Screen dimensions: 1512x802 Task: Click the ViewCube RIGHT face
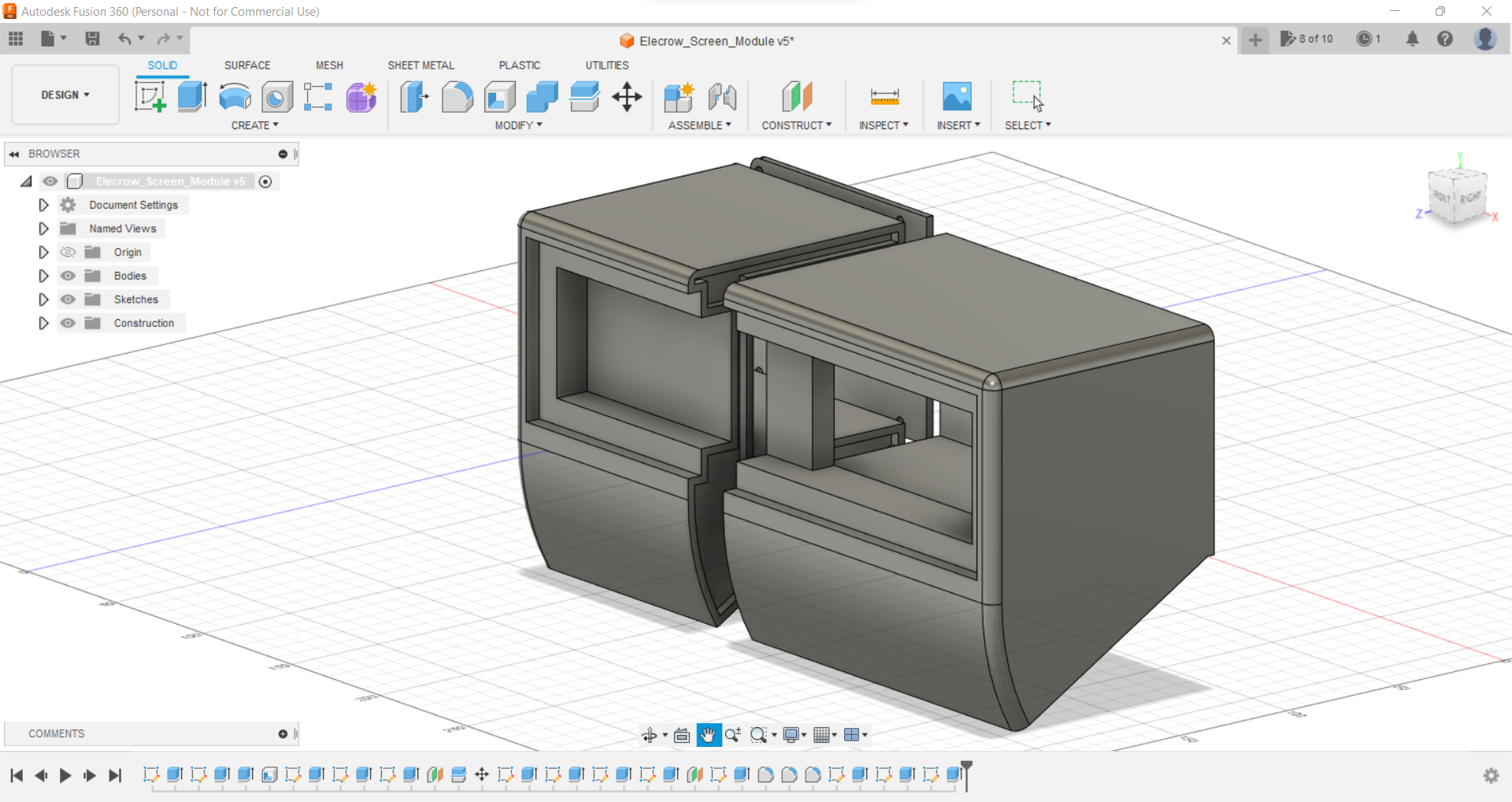coord(1469,198)
